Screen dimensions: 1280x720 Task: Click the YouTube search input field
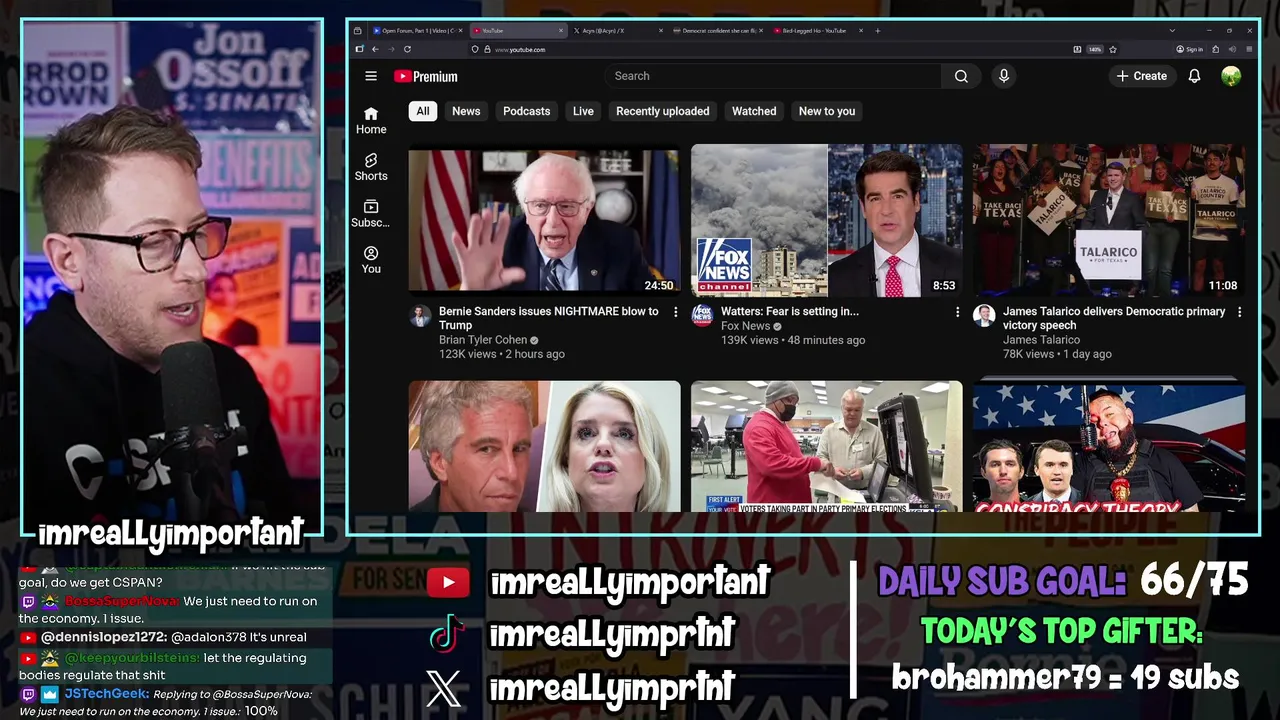click(773, 76)
